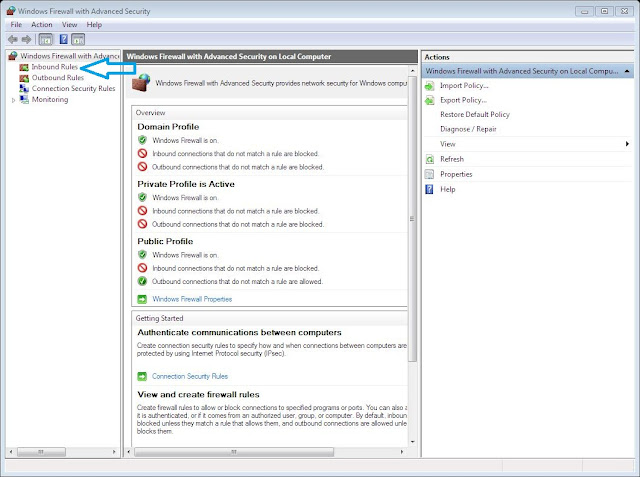Click the brick wall globe firewall icon
The image size is (640, 477).
pos(141,83)
